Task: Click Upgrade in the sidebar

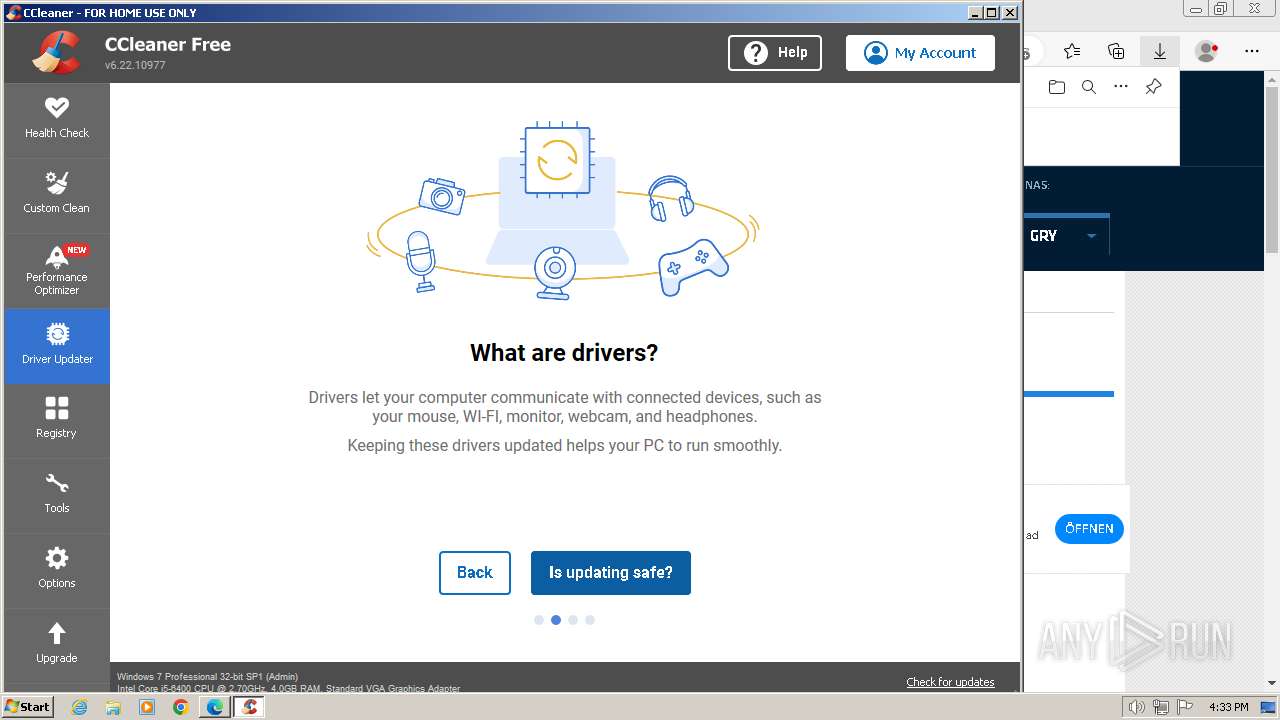Action: pos(57,645)
